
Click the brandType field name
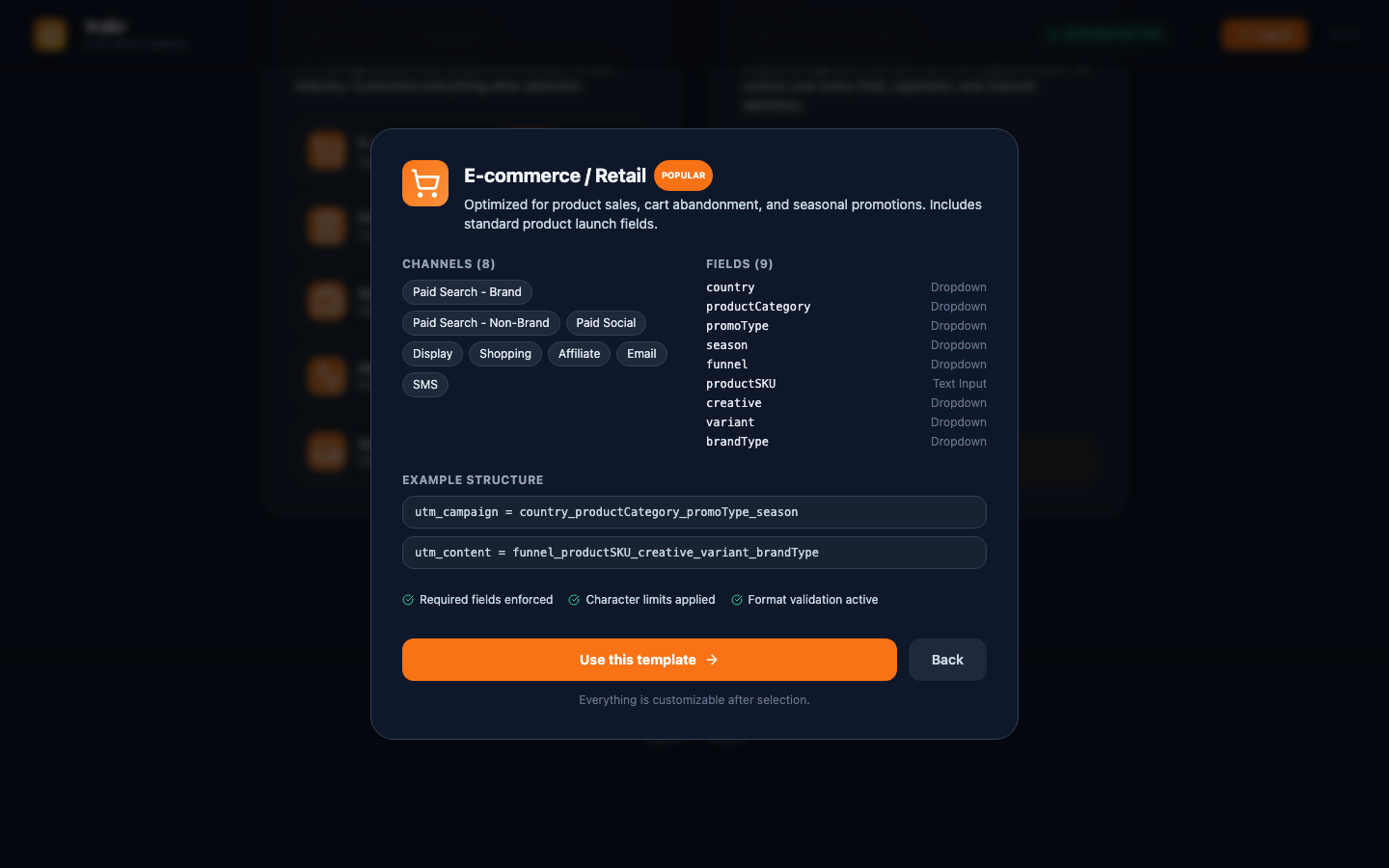click(x=737, y=442)
